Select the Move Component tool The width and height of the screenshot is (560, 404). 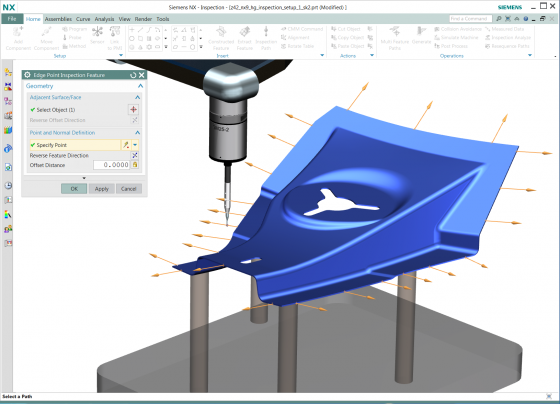pos(46,32)
